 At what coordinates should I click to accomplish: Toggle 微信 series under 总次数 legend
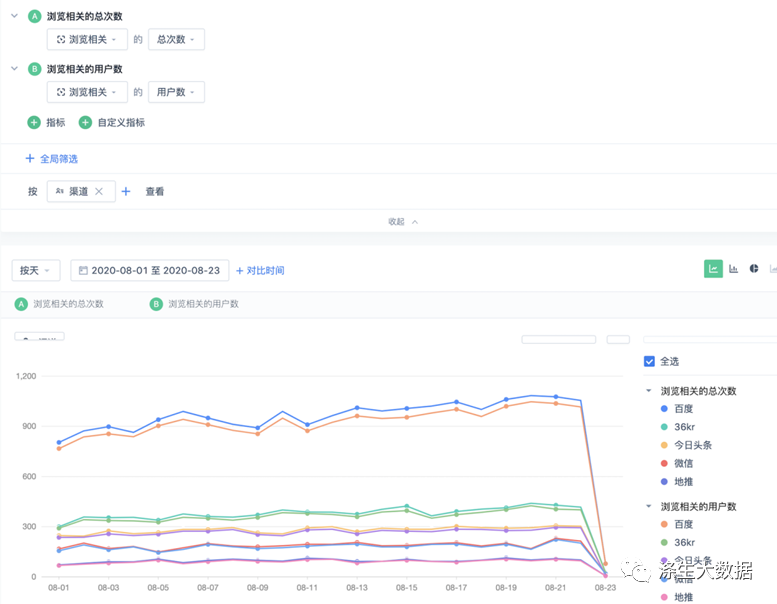(x=677, y=463)
